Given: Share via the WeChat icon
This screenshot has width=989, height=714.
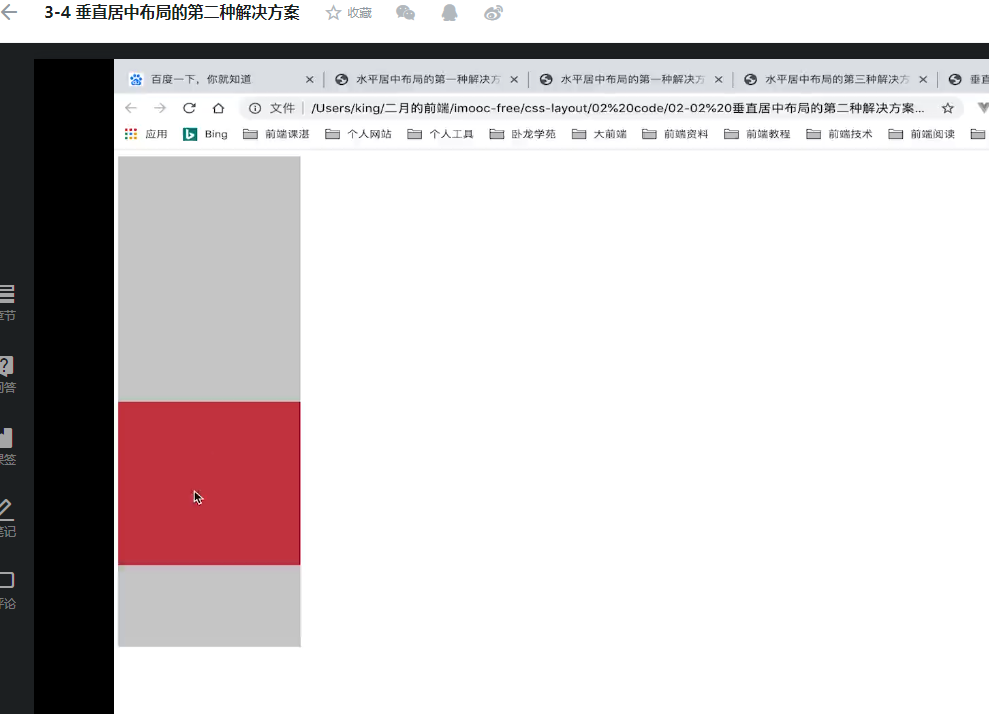Looking at the screenshot, I should (x=406, y=13).
